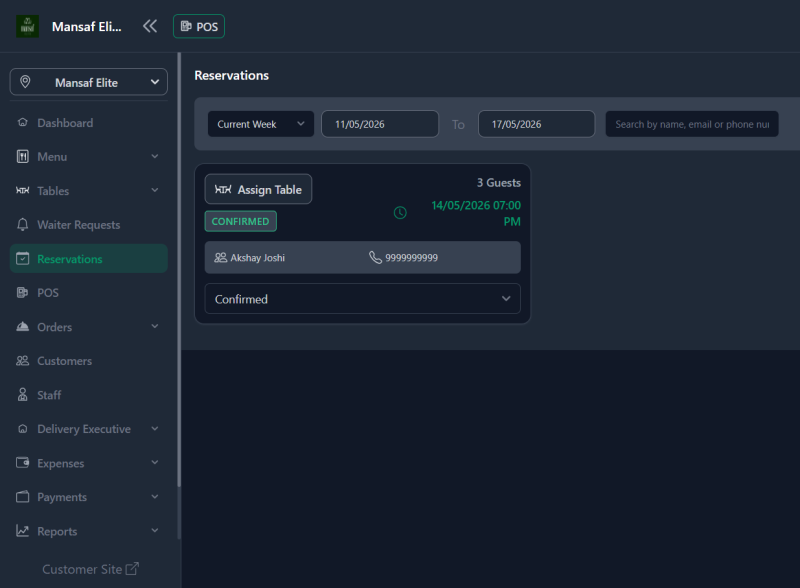Click the 3 Guests text
Image resolution: width=800 pixels, height=588 pixels.
coord(498,183)
